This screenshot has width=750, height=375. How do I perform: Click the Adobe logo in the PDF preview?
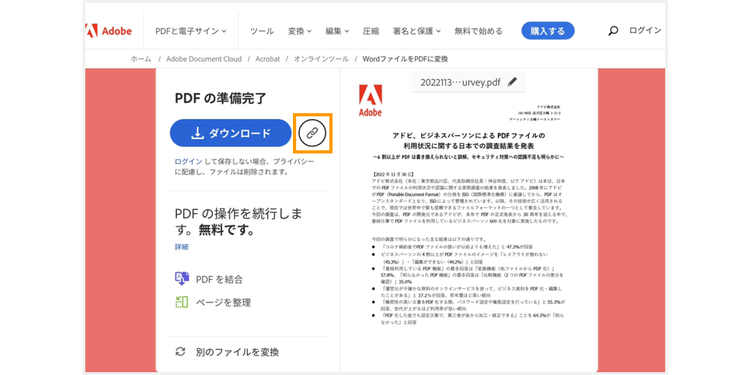370,101
